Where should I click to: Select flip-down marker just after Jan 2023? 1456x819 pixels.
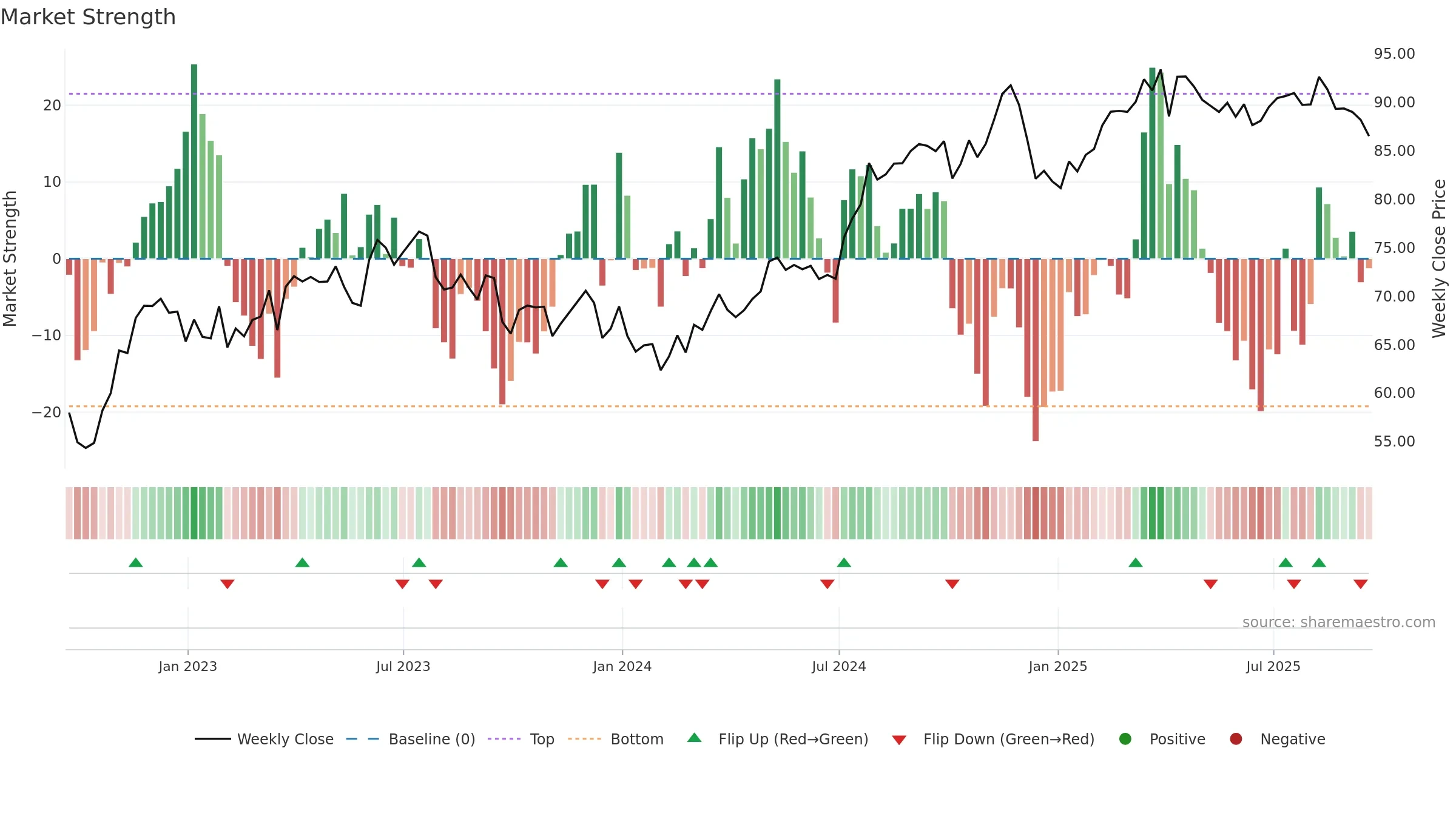tap(227, 584)
